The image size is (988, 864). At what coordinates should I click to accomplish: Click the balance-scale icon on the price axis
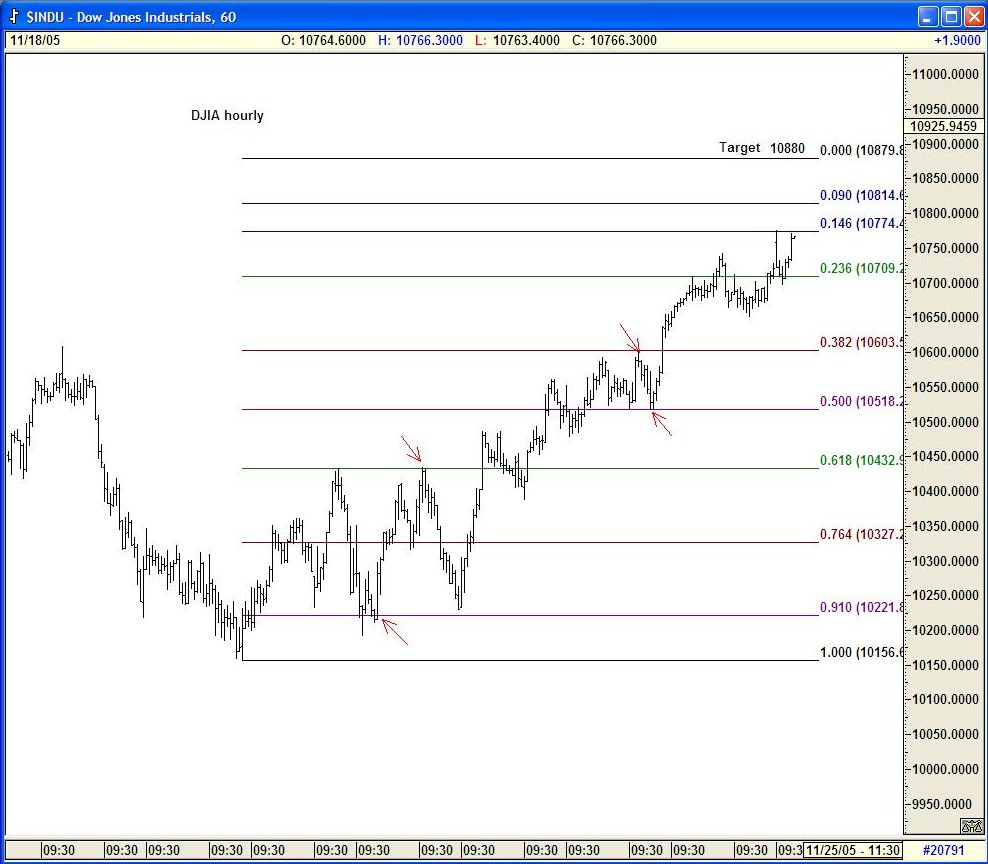(971, 825)
